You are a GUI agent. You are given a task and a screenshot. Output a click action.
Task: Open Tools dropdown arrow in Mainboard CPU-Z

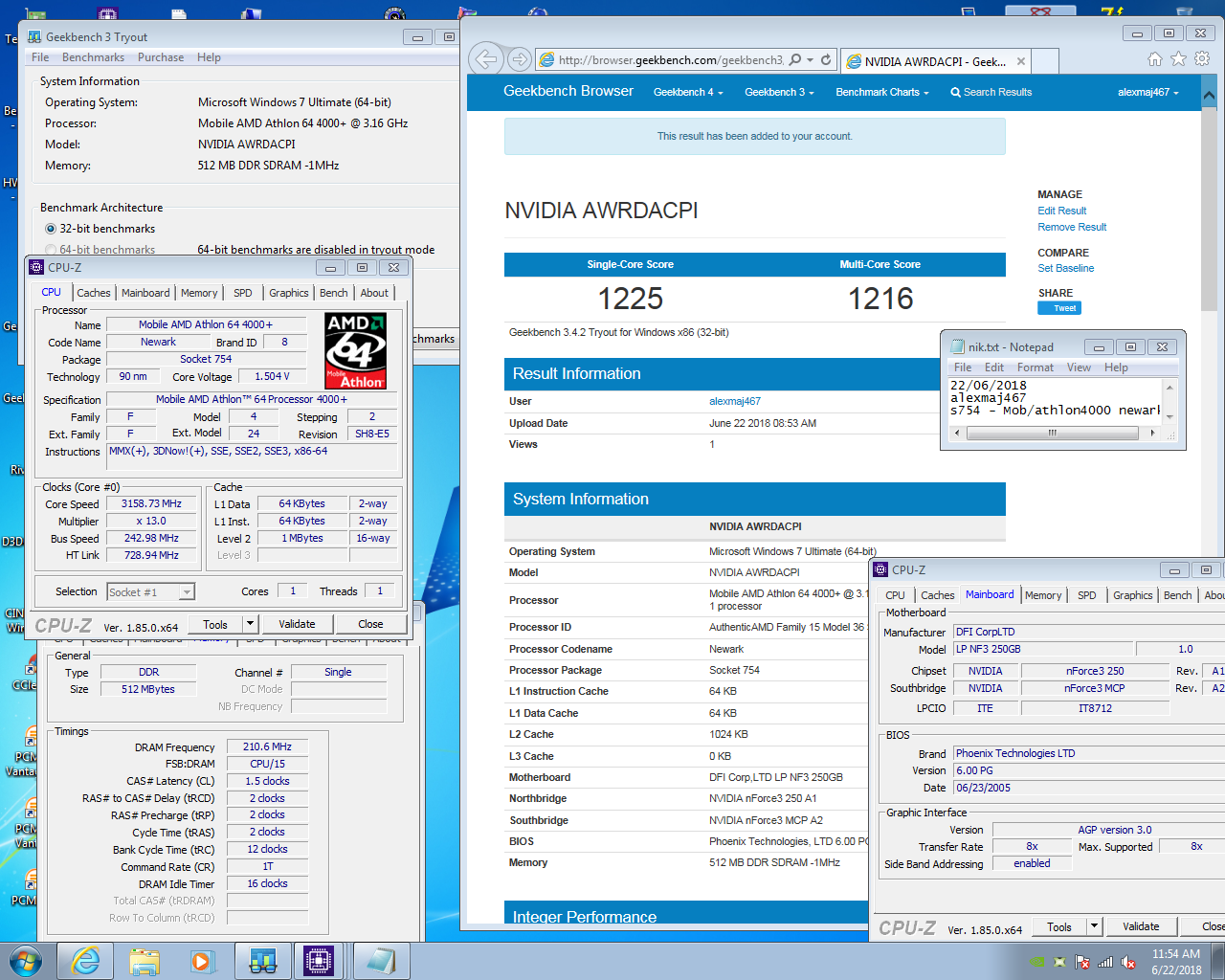pos(1094,926)
